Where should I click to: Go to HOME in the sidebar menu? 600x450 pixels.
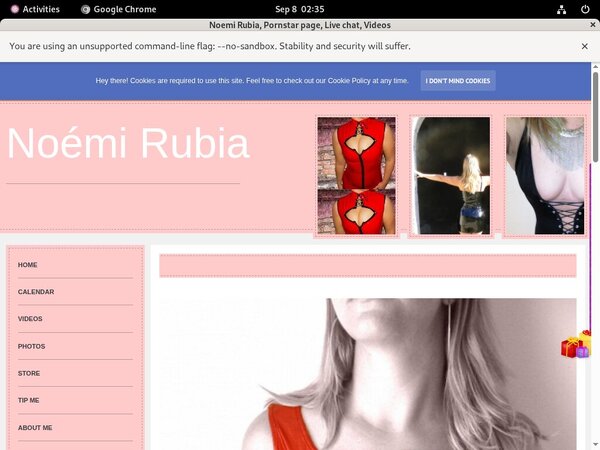pos(28,265)
